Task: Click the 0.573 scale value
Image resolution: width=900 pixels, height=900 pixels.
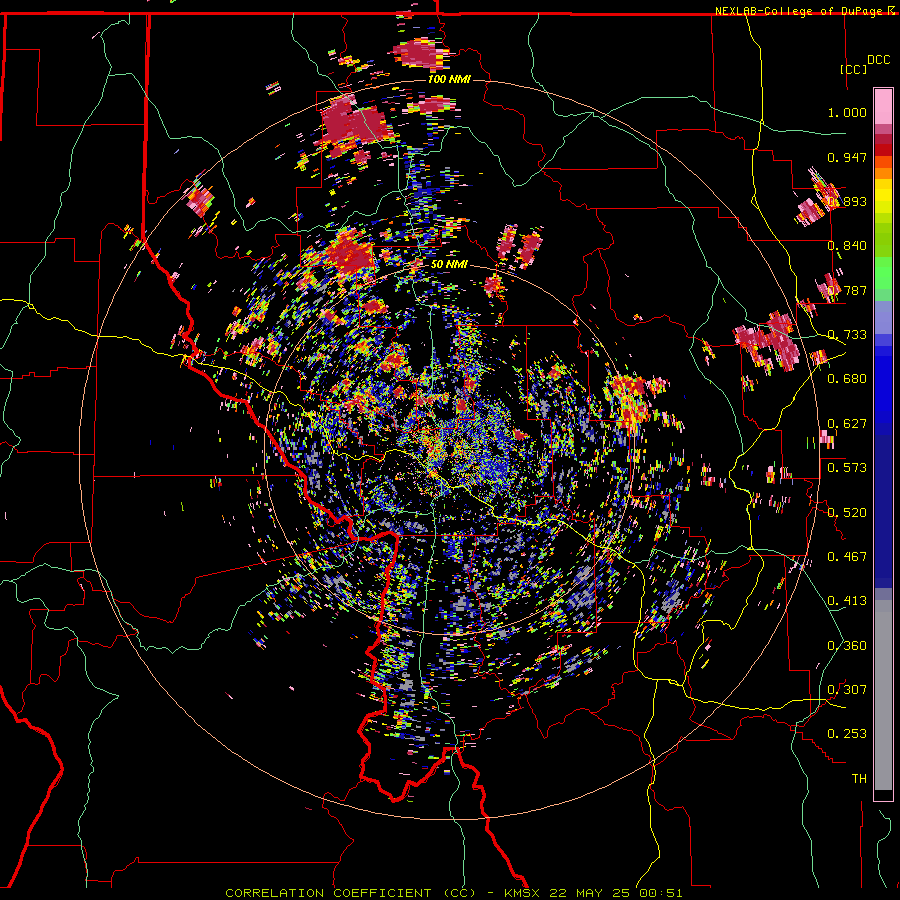Action: [x=847, y=468]
